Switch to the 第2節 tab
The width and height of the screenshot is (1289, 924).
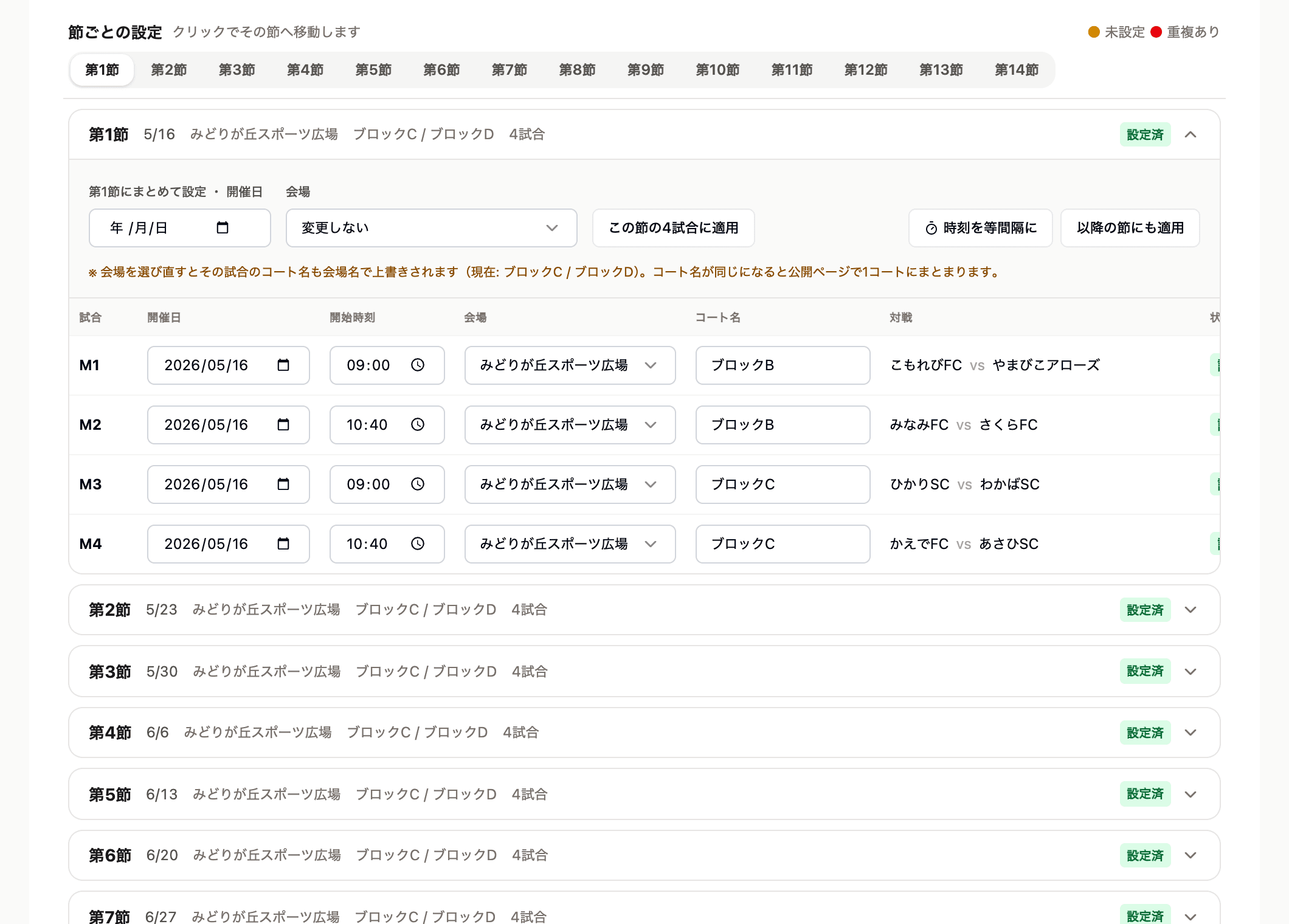(x=169, y=70)
